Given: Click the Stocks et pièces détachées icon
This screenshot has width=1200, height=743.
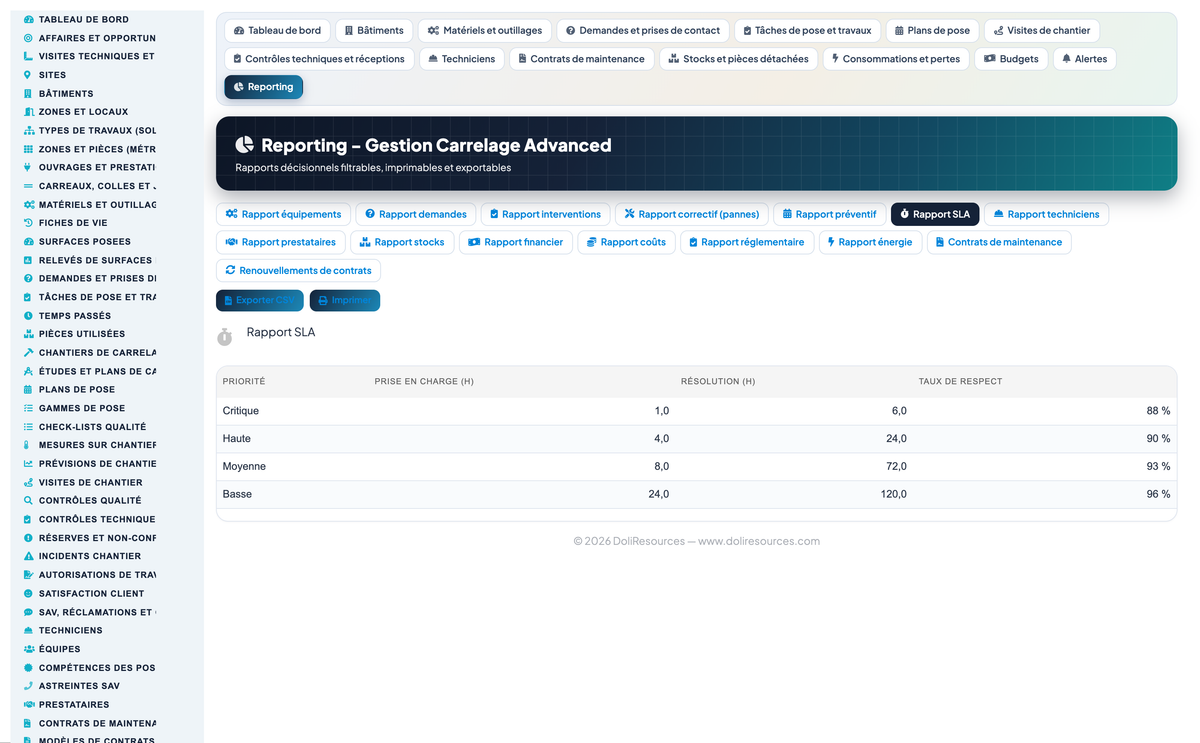Looking at the screenshot, I should pyautogui.click(x=674, y=59).
